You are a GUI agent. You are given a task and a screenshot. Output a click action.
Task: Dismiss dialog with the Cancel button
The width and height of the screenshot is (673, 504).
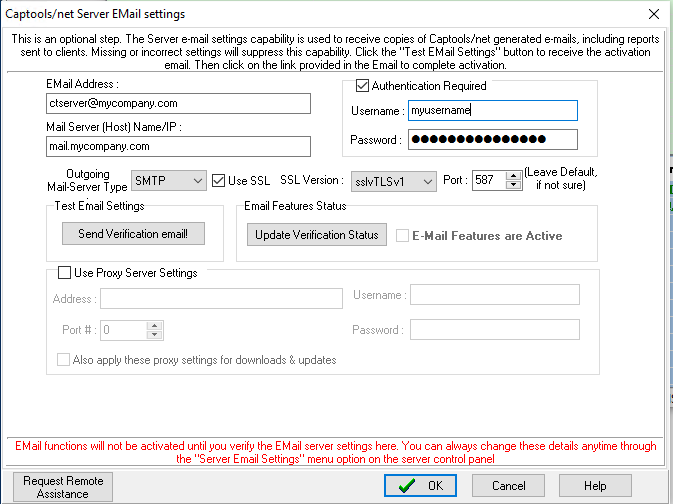pyautogui.click(x=509, y=486)
